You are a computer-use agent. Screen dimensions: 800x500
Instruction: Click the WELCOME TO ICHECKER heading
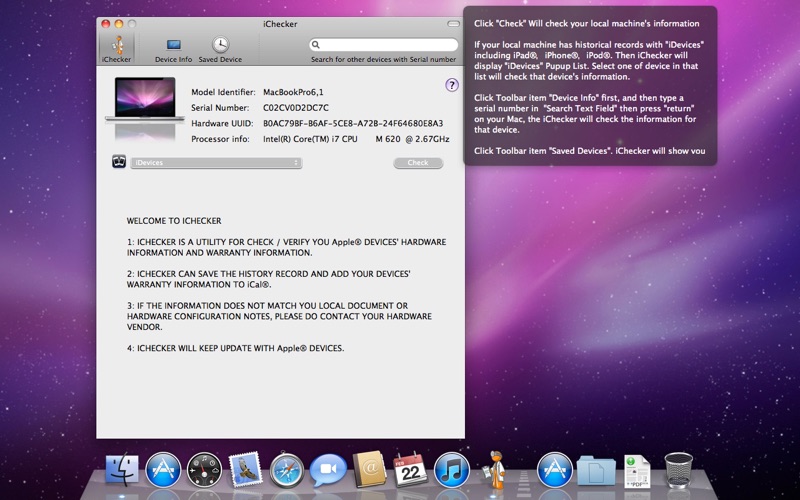coord(174,221)
